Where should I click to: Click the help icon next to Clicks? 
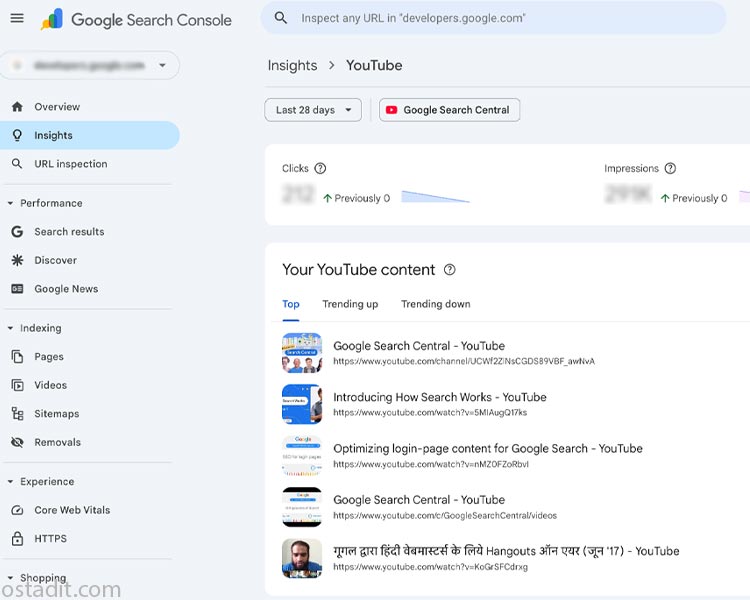tap(320, 168)
